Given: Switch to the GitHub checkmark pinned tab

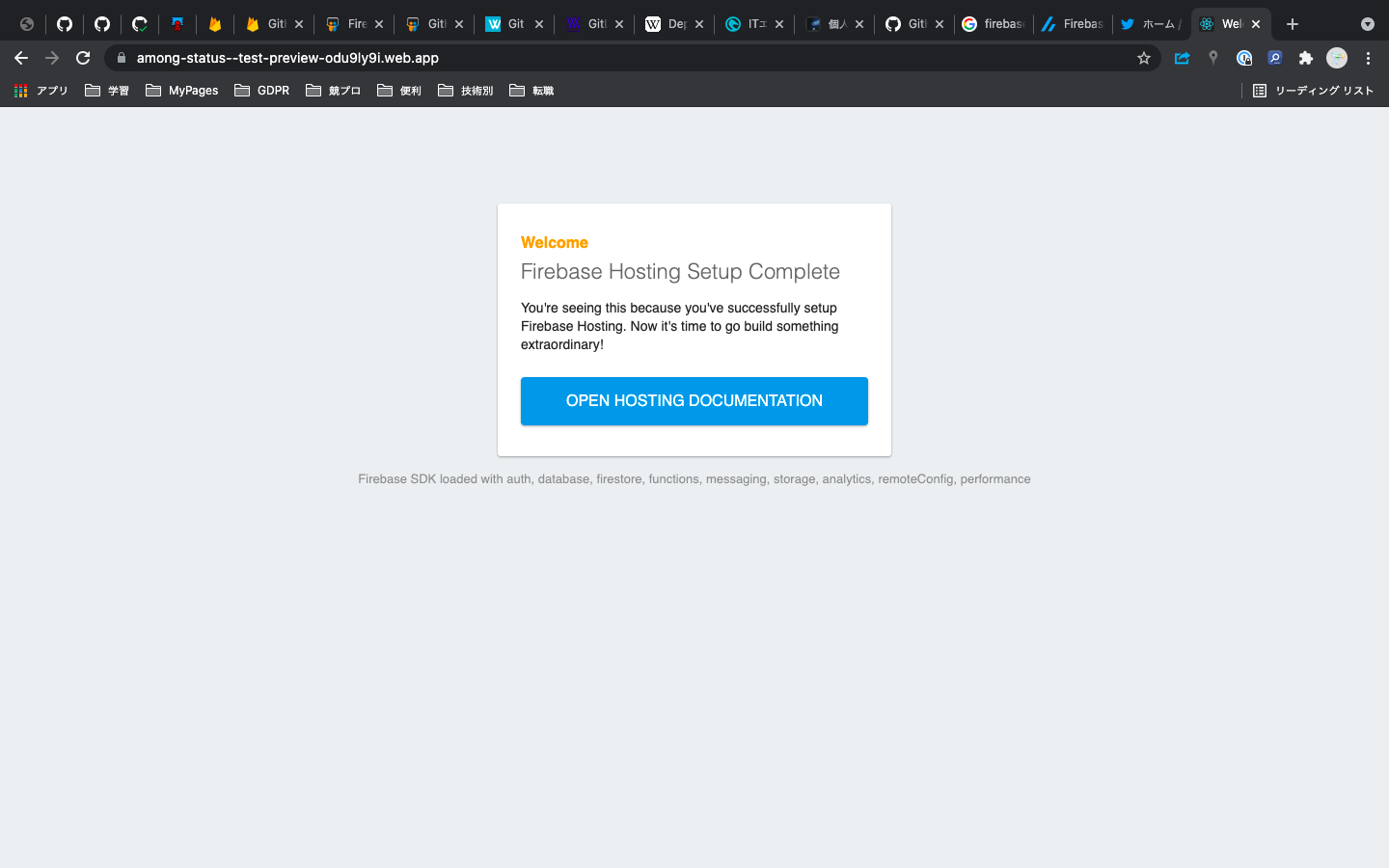Looking at the screenshot, I should [x=140, y=24].
